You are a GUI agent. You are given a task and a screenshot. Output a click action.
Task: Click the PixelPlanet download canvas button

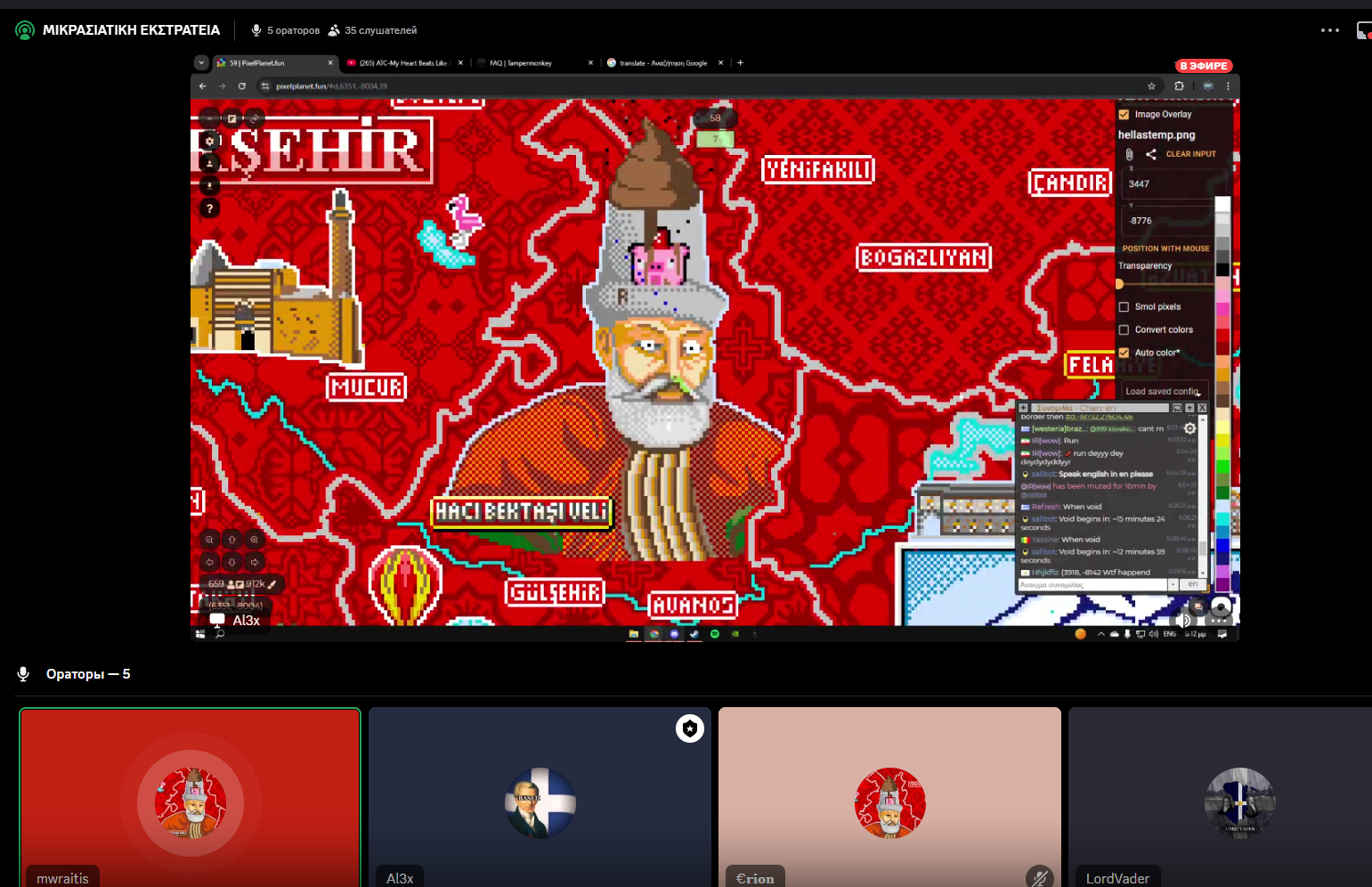pyautogui.click(x=209, y=185)
